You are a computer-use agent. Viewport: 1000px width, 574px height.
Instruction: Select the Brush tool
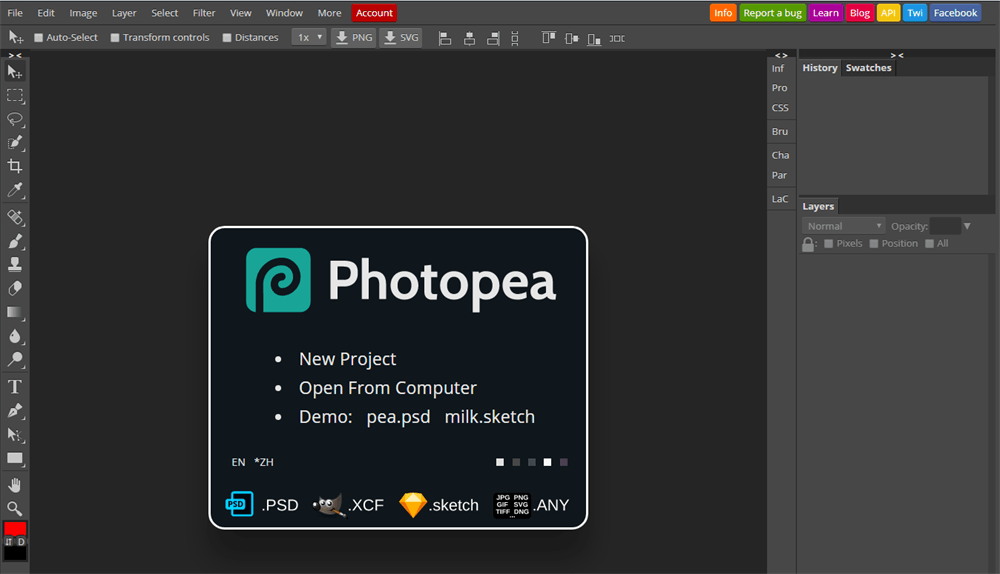pos(15,241)
